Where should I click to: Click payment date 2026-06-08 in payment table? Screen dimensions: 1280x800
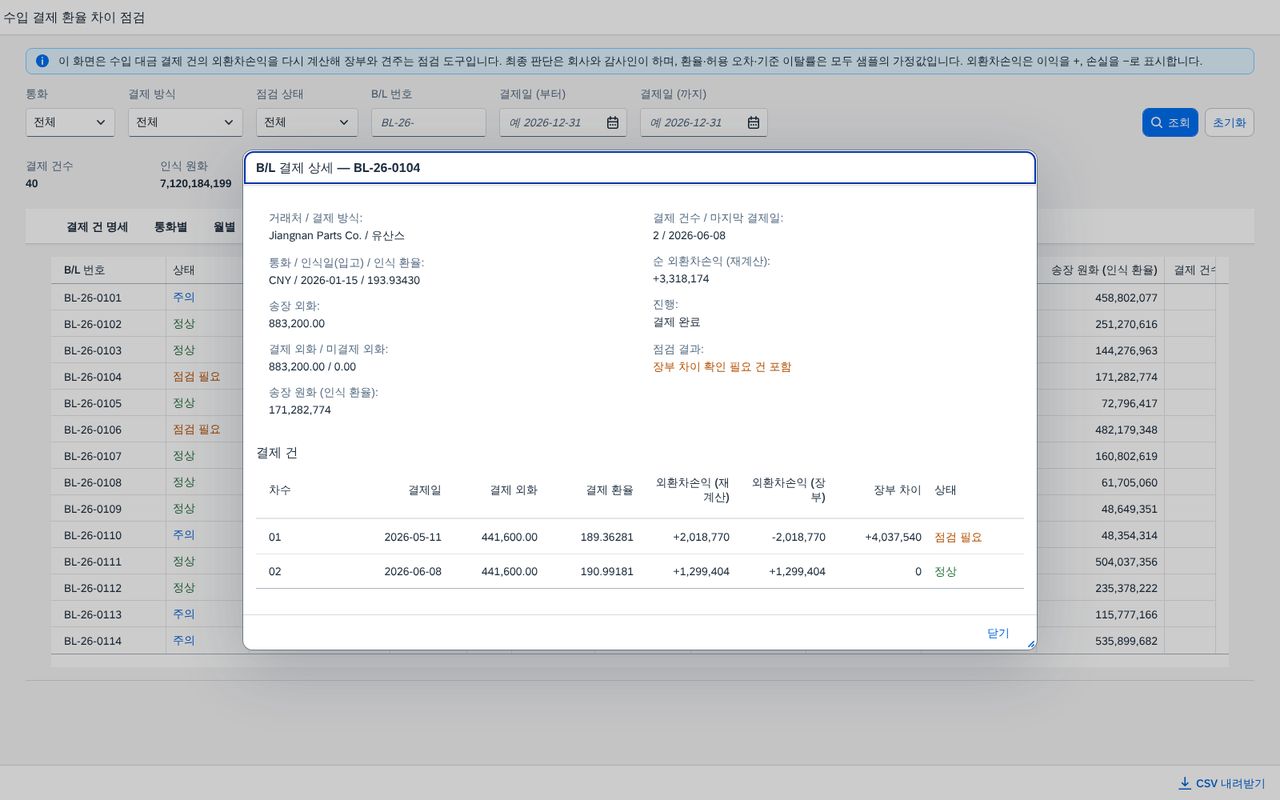(412, 572)
